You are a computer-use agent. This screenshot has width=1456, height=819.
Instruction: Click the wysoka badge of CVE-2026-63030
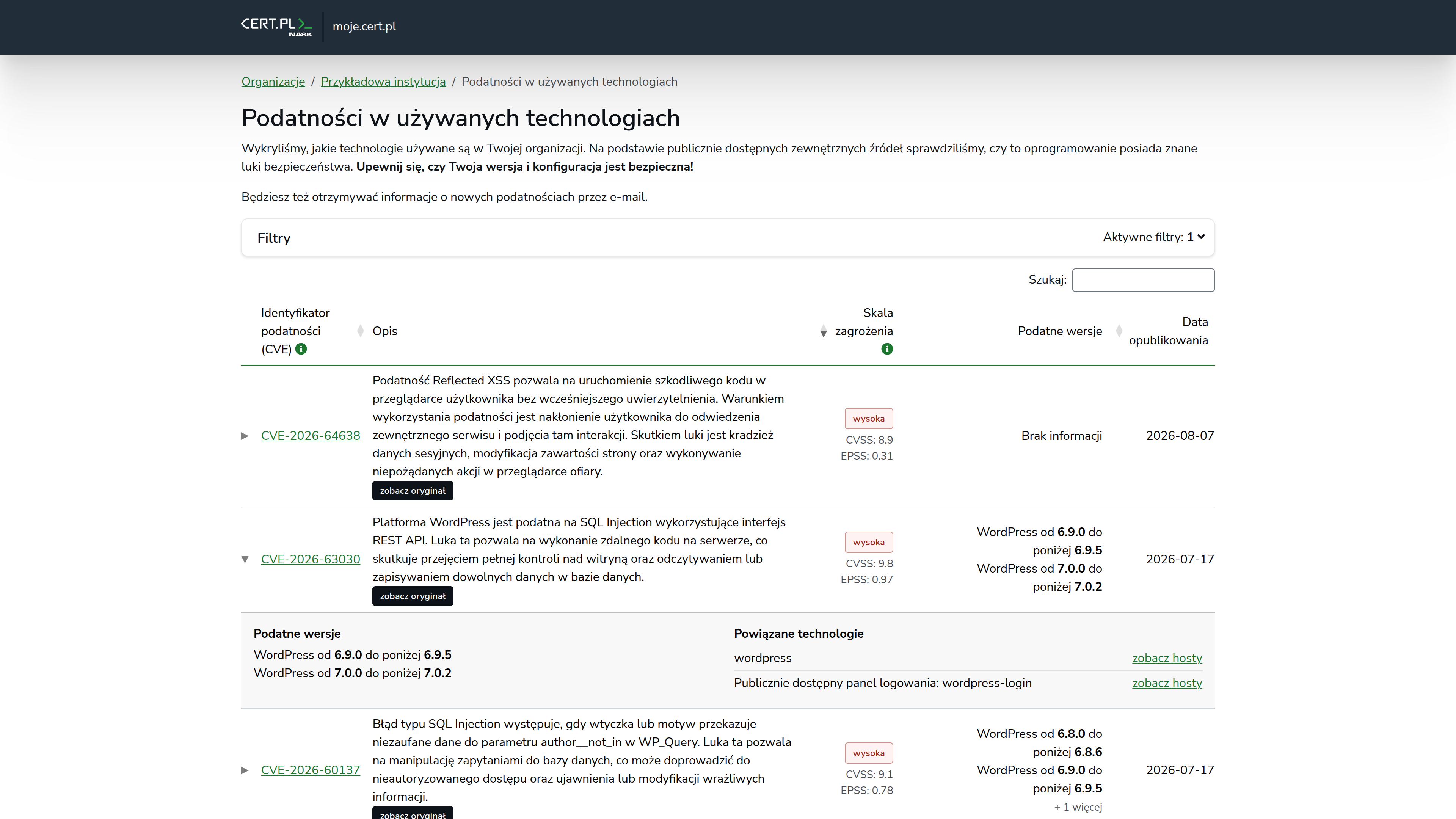pos(869,542)
